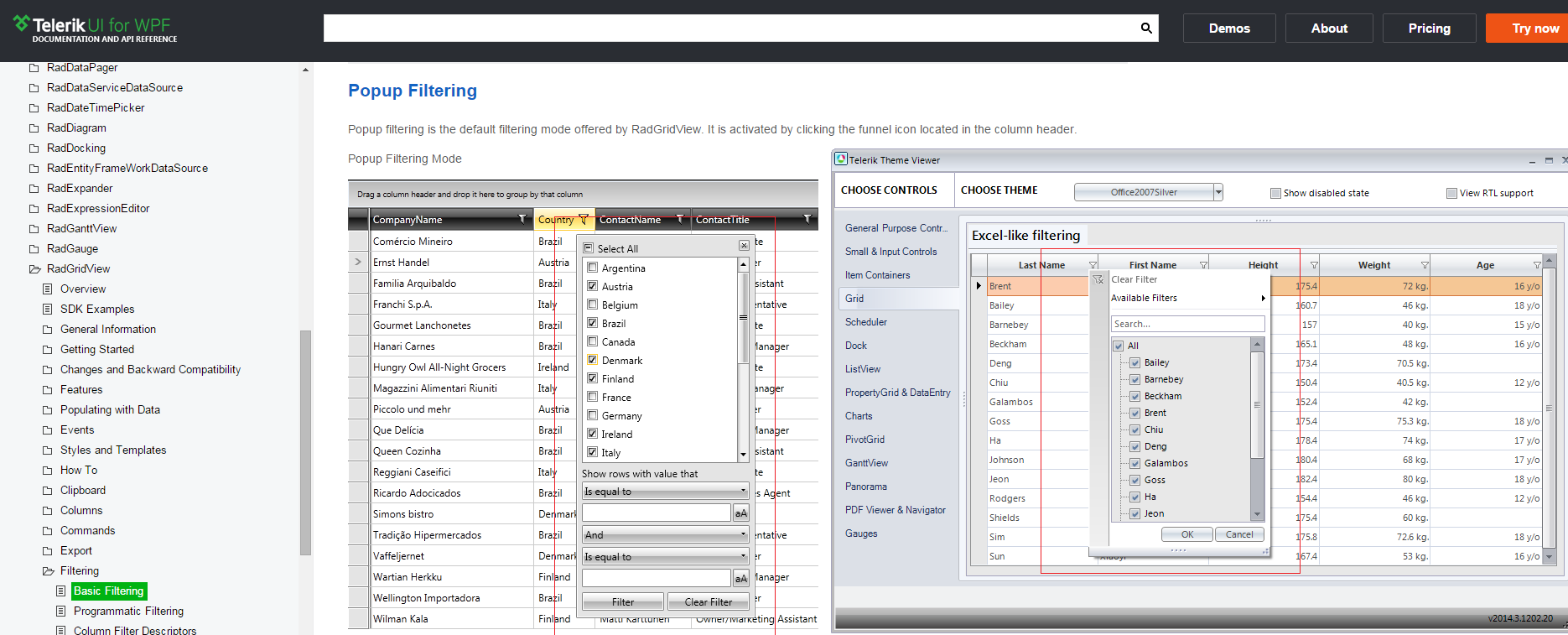Toggle match case aA button above the And dropdown
The width and height of the screenshot is (1568, 635).
[x=741, y=513]
